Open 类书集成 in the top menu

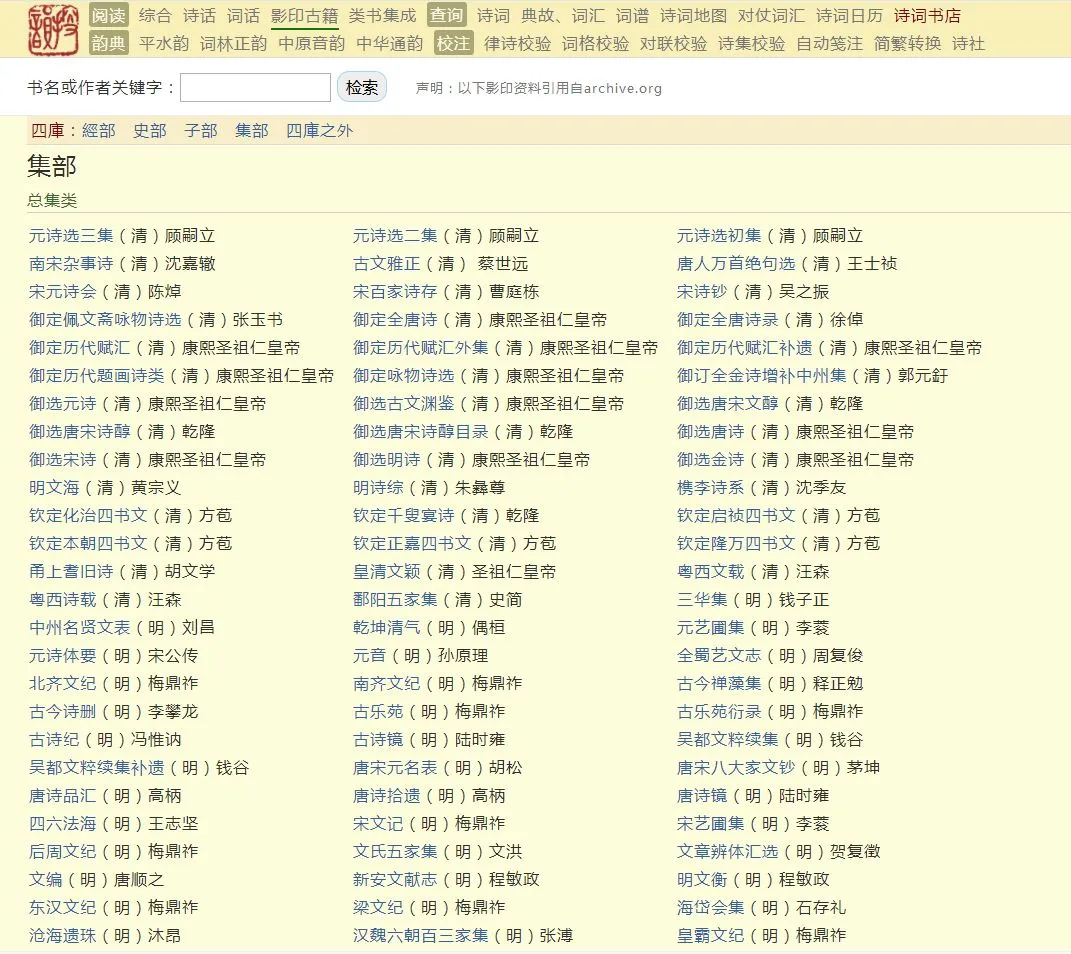(x=382, y=15)
